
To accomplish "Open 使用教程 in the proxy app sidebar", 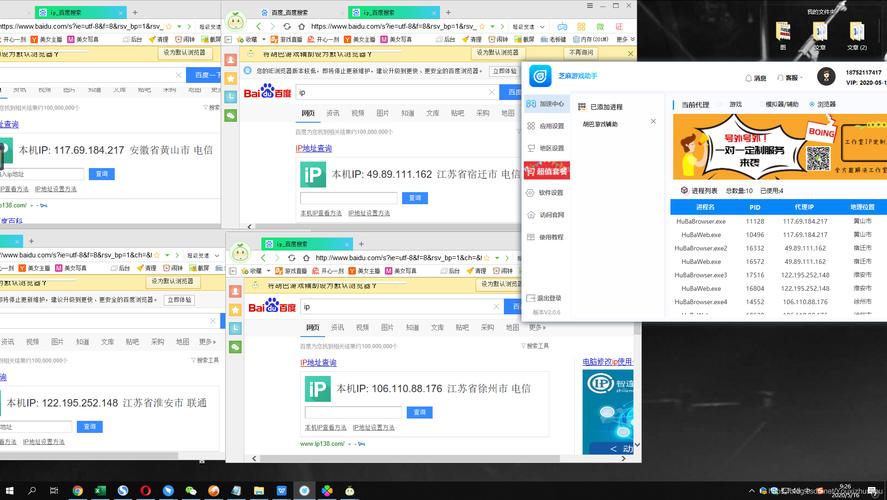I will click(x=545, y=237).
